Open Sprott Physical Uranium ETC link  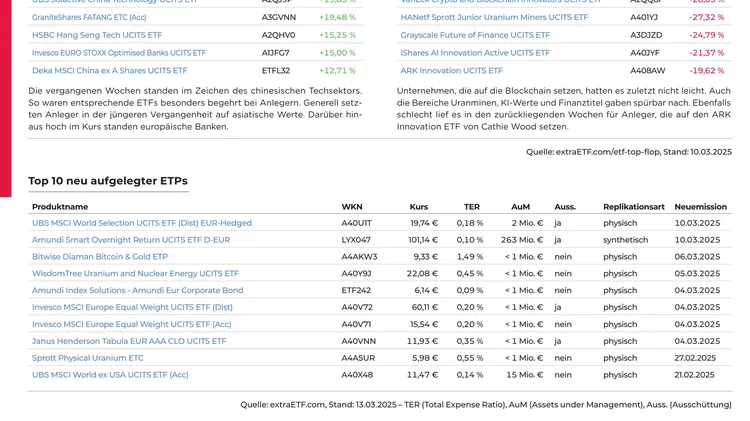click(88, 358)
